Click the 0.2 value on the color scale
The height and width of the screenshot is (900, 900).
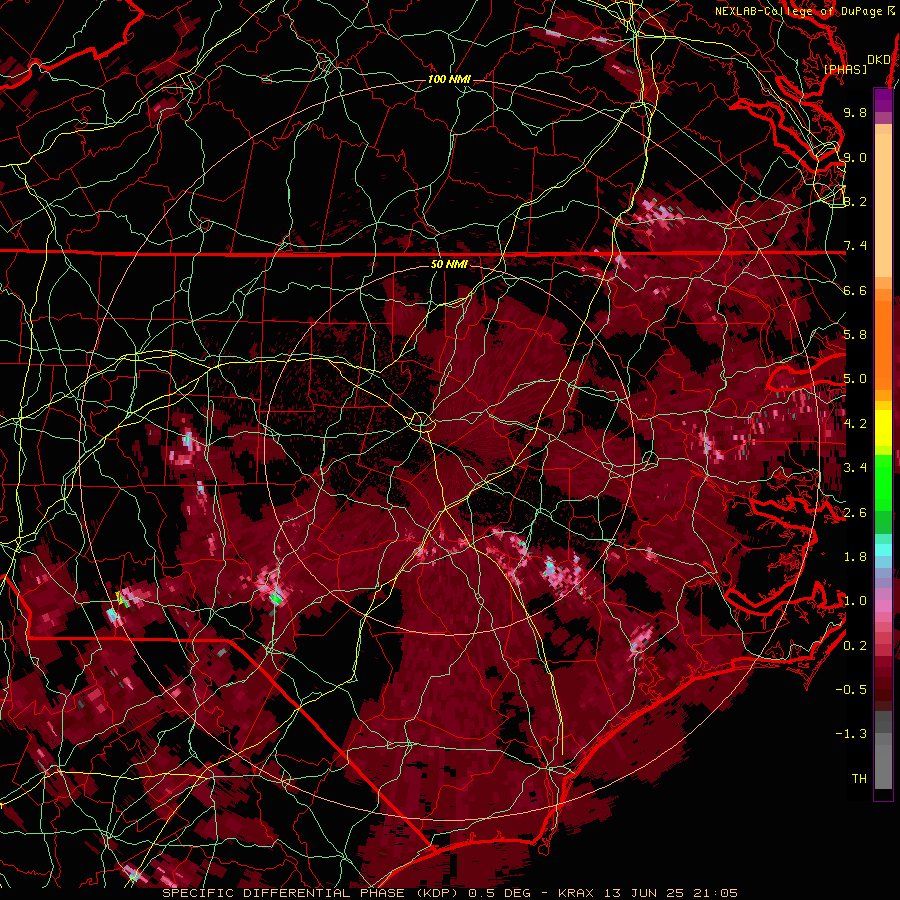pyautogui.click(x=855, y=645)
